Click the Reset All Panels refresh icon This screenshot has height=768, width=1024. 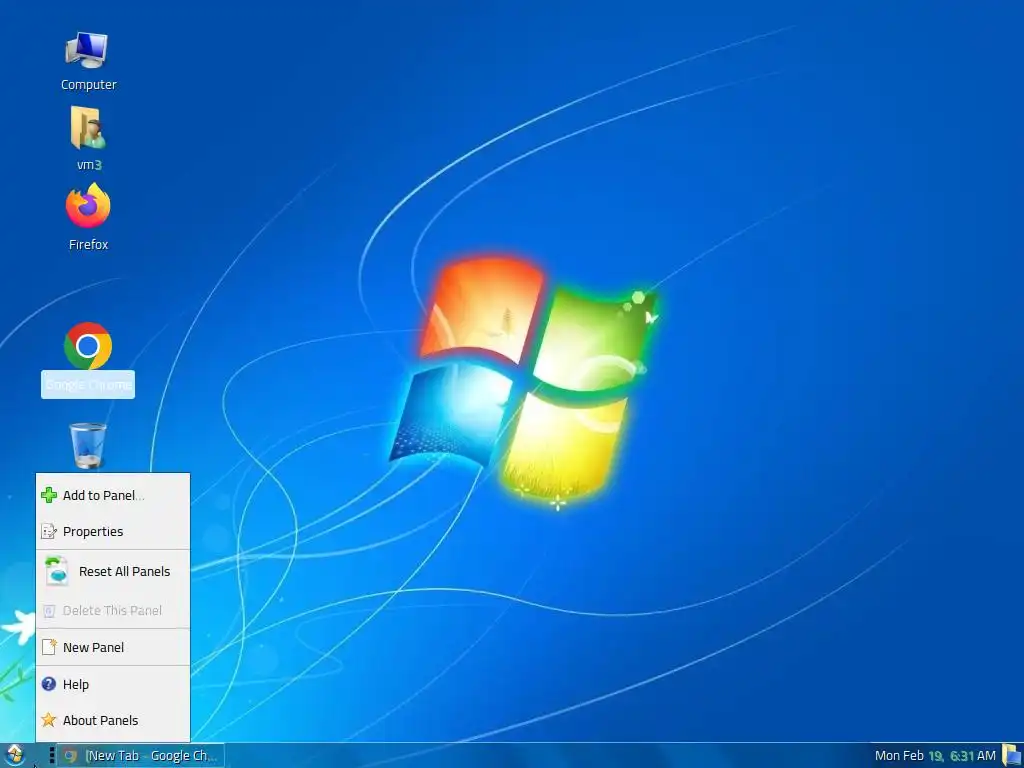(x=57, y=571)
